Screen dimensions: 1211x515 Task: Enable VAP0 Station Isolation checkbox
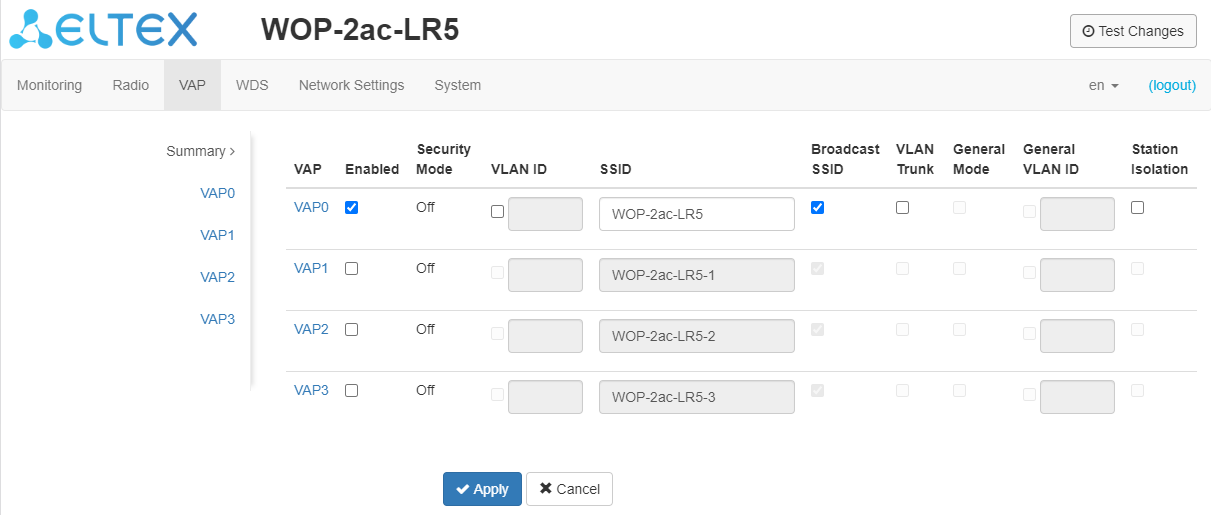(1138, 208)
